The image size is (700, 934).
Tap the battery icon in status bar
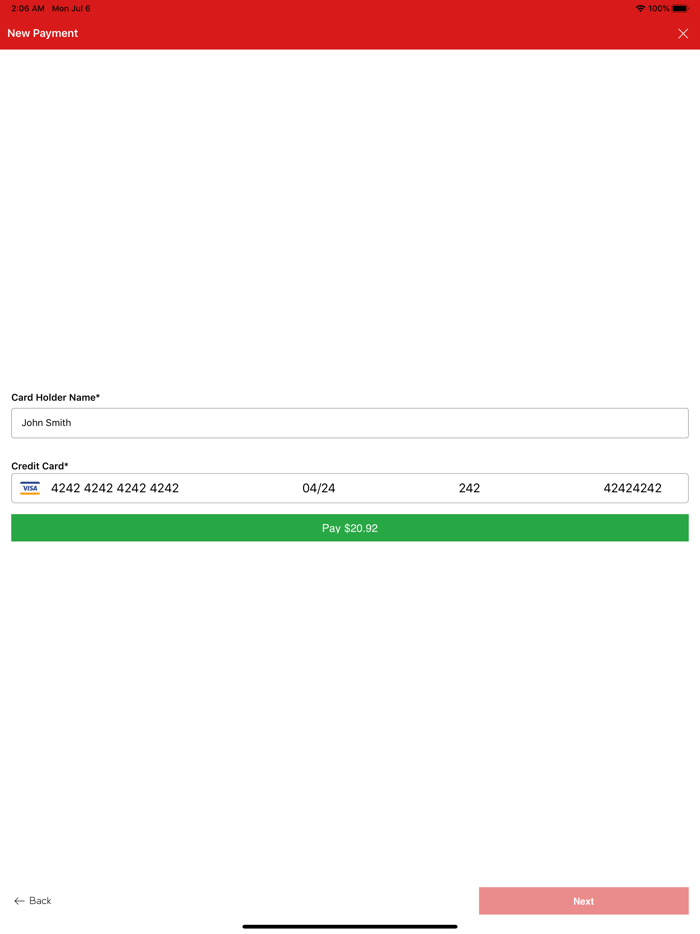[680, 9]
